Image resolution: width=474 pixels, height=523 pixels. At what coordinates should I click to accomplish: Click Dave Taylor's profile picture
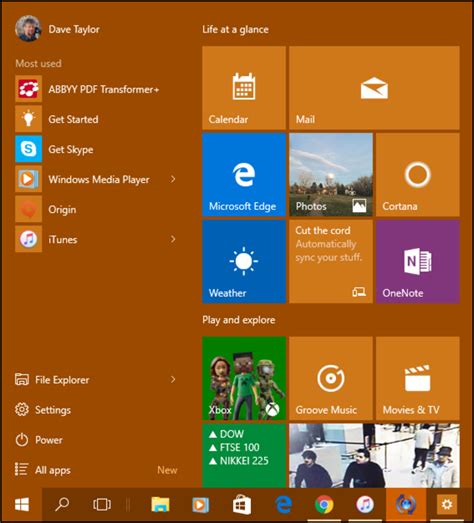click(x=28, y=29)
